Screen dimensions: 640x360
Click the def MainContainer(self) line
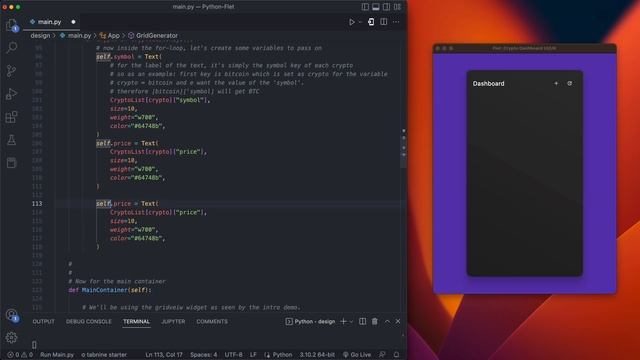(110, 290)
